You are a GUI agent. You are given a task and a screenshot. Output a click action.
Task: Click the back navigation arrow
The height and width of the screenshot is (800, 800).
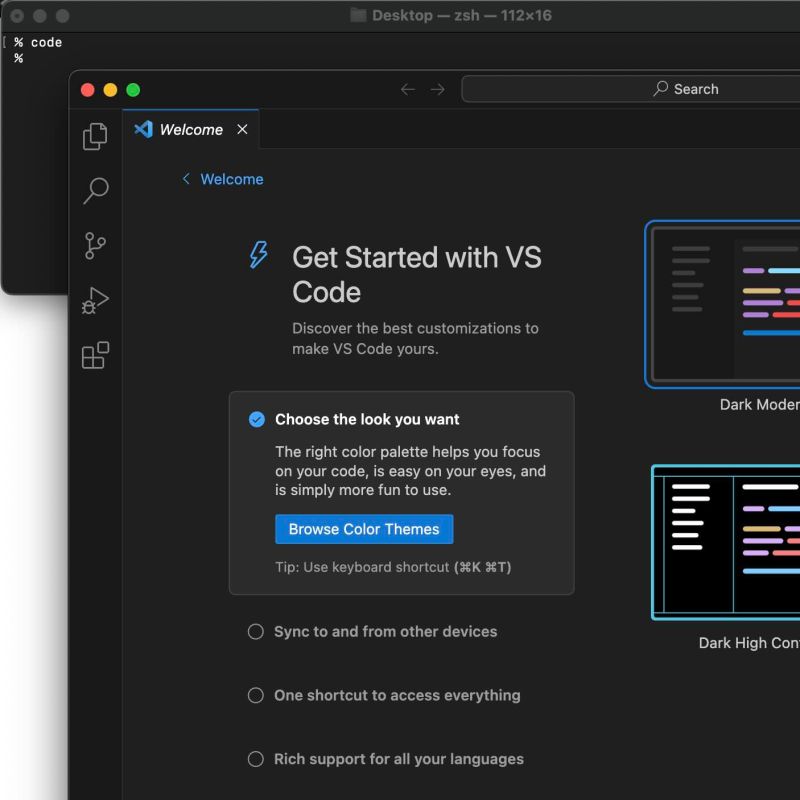408,89
